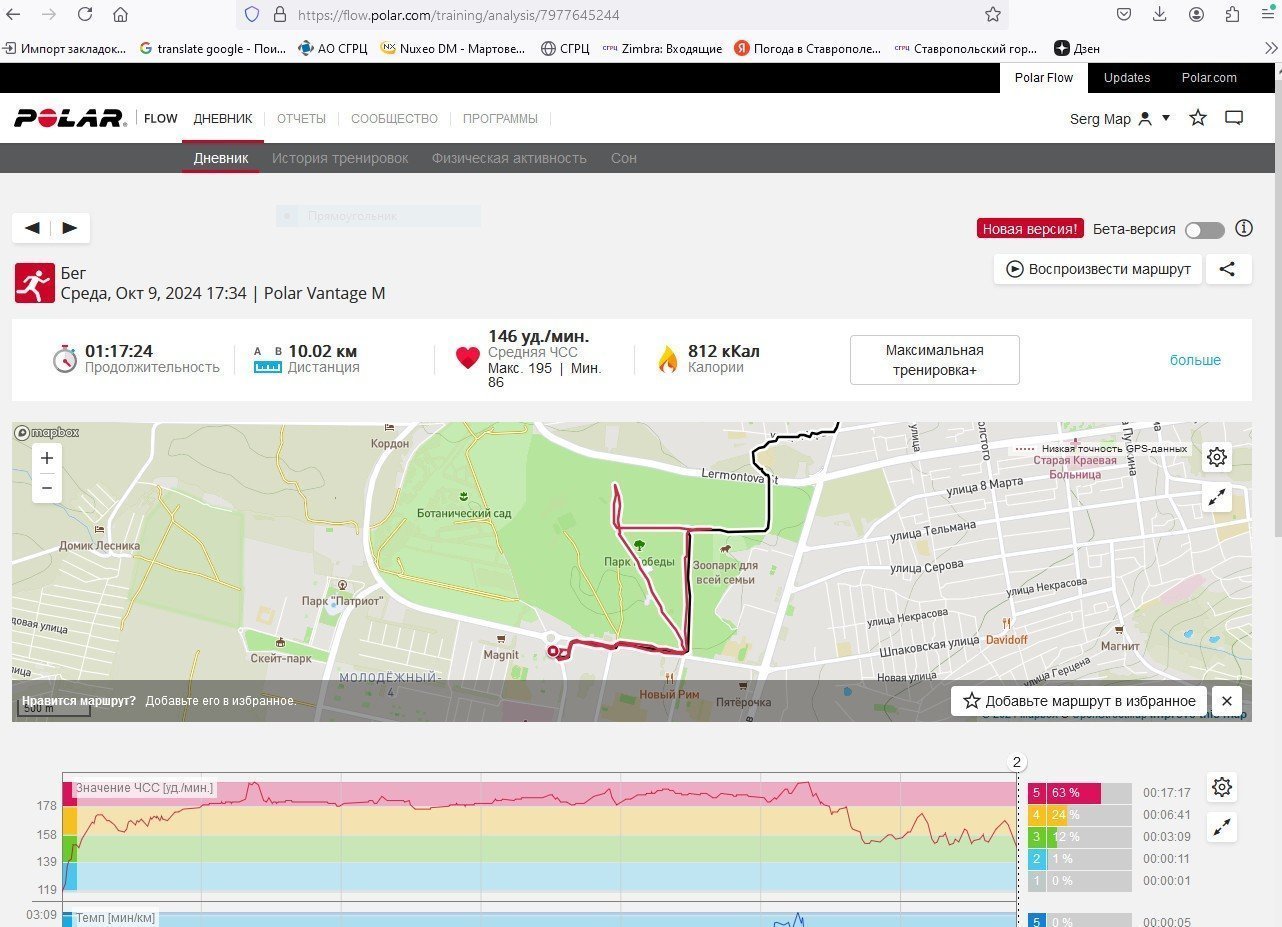Click the Дневник submenu tab
1282x927 pixels.
[x=221, y=158]
